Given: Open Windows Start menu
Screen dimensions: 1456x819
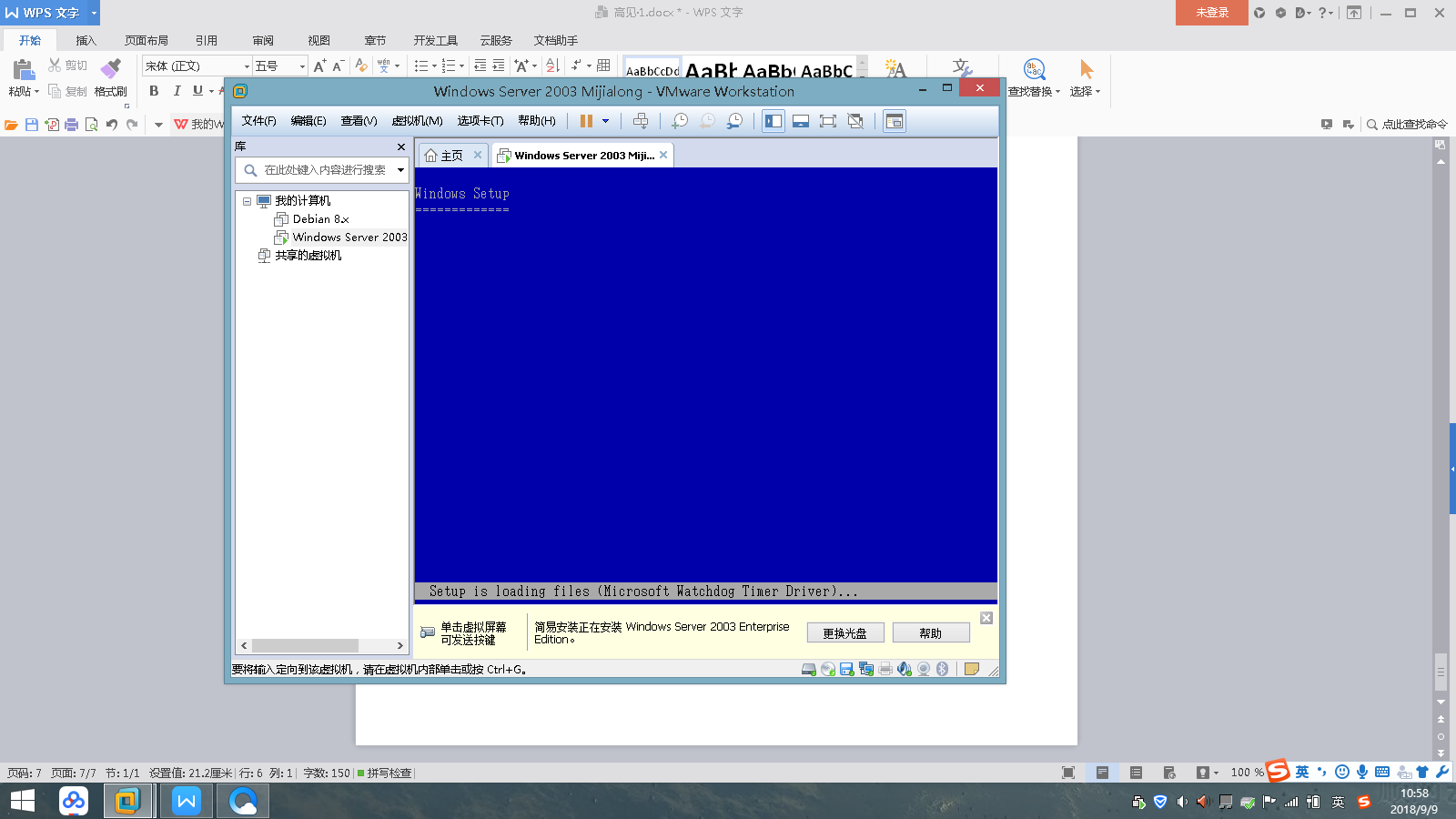Looking at the screenshot, I should pos(23,801).
